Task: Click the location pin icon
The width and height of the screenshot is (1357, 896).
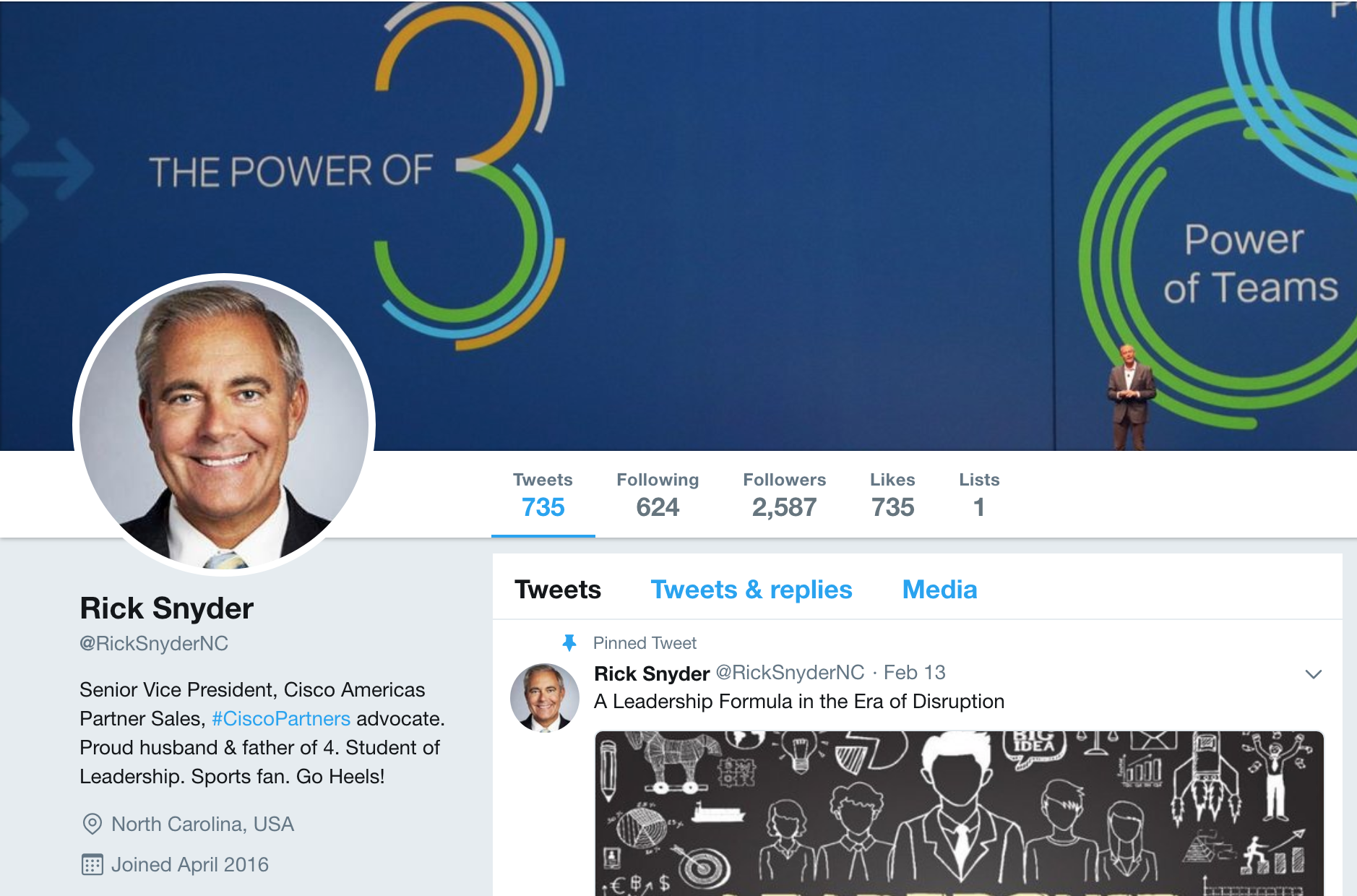Action: (92, 824)
